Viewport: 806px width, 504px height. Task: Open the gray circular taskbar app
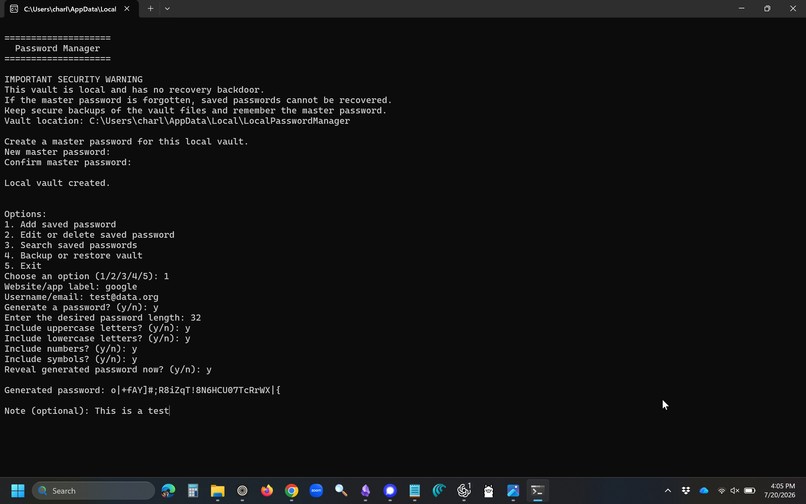(242, 491)
